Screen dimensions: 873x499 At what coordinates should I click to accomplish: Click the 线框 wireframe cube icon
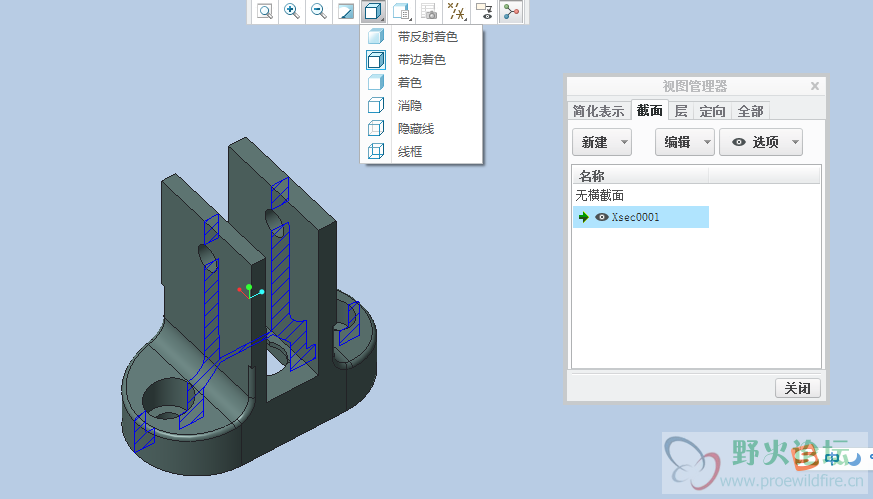coord(376,151)
